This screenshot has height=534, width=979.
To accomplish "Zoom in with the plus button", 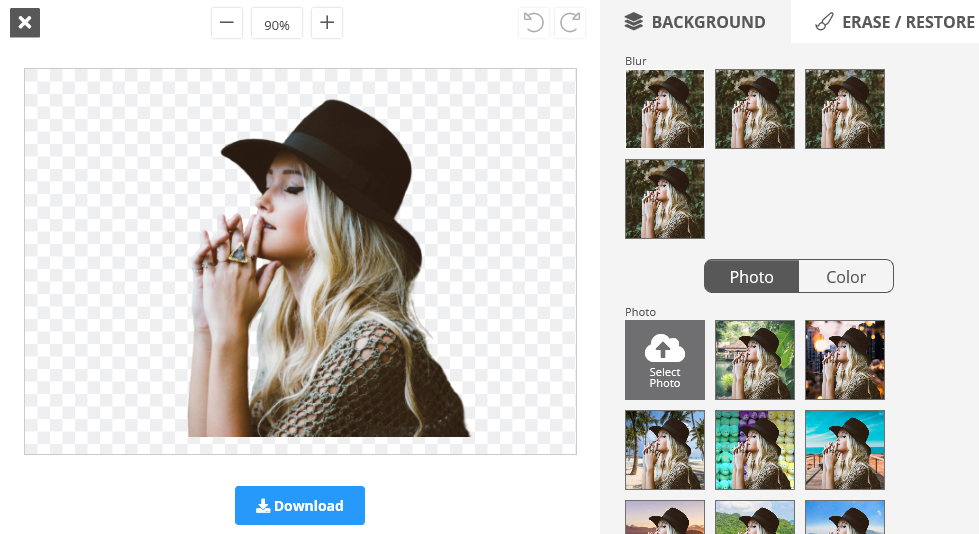I will [x=327, y=23].
